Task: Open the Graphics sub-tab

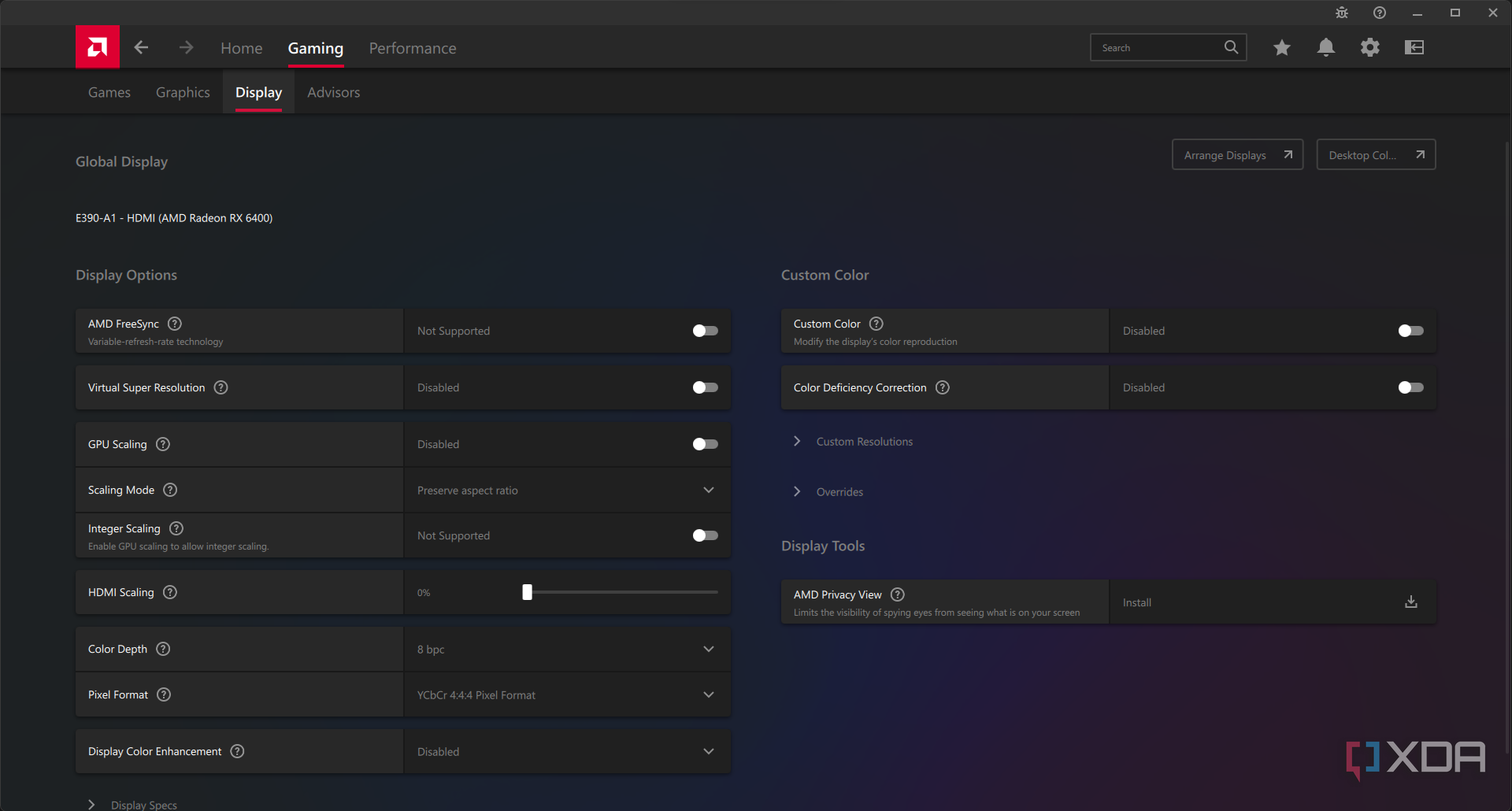Action: (183, 92)
